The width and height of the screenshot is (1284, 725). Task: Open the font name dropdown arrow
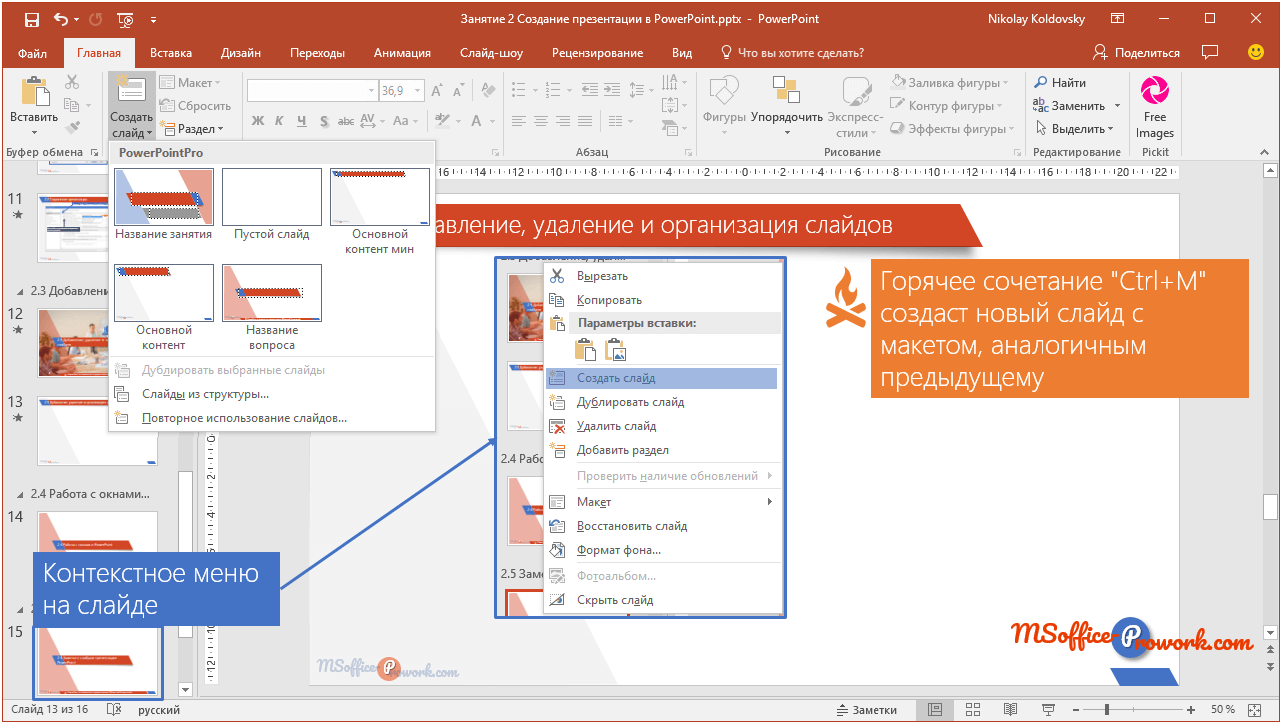coord(371,91)
